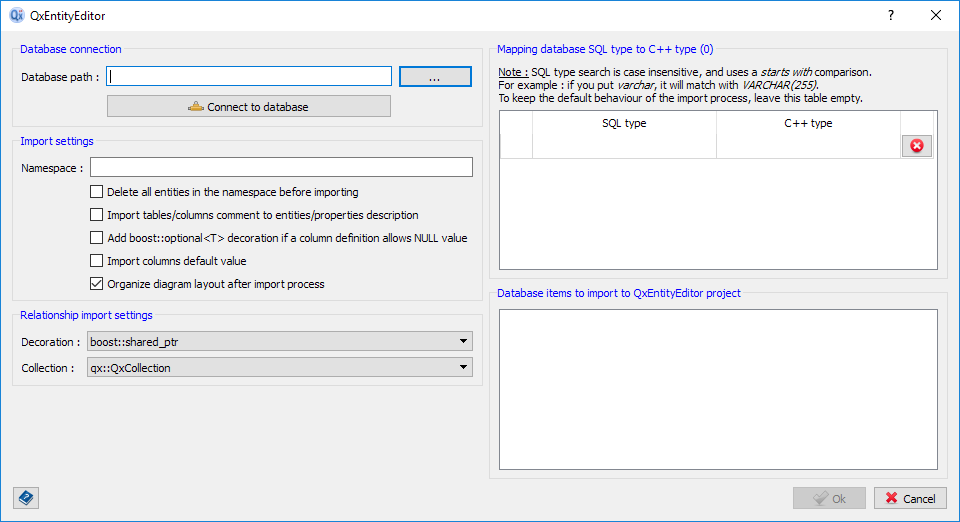
Task: Click the question mark help button
Action: (x=890, y=16)
